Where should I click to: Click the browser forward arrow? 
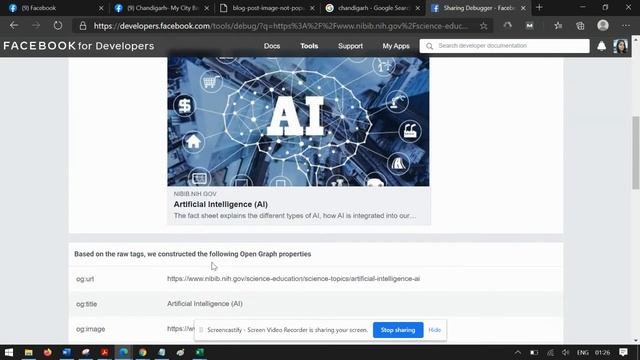(36, 26)
